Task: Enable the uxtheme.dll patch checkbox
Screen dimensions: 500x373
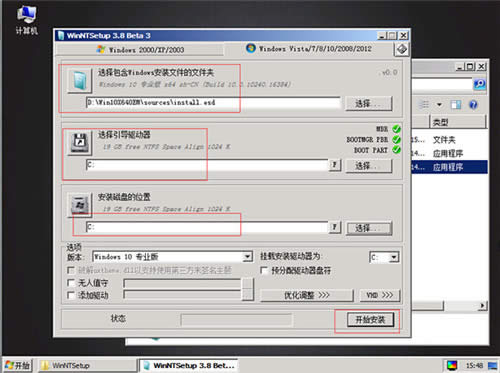Action: [71, 270]
